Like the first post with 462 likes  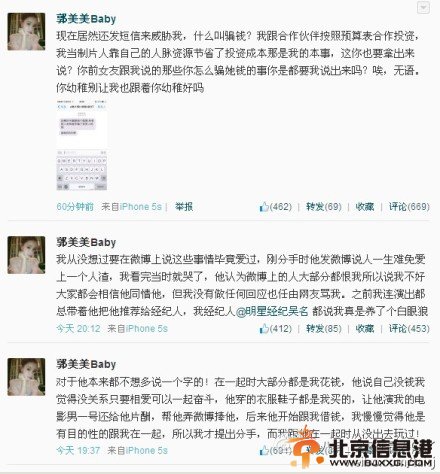pos(275,207)
